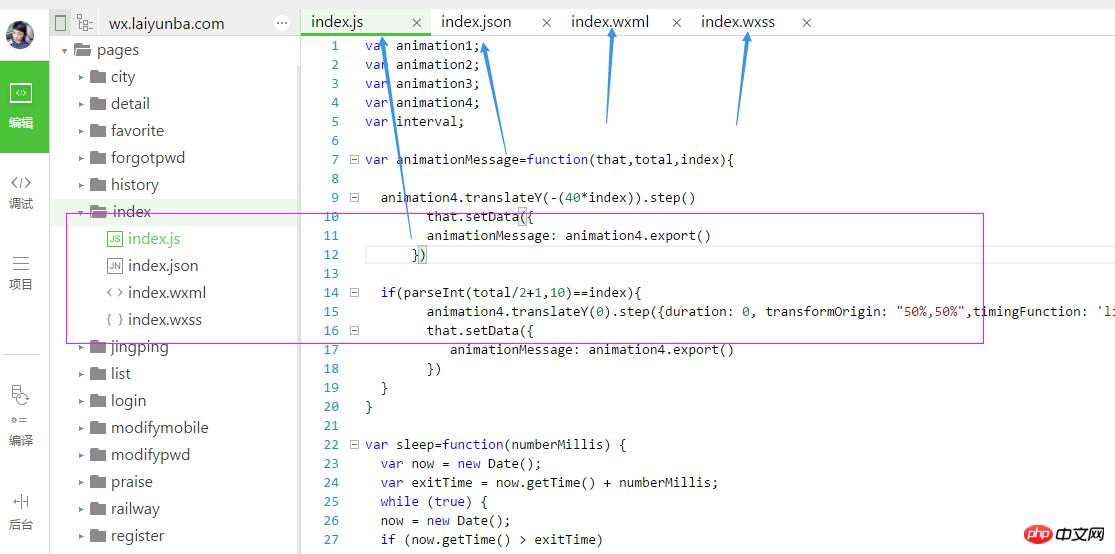
Task: Toggle the file tree view icon
Action: coord(85,23)
